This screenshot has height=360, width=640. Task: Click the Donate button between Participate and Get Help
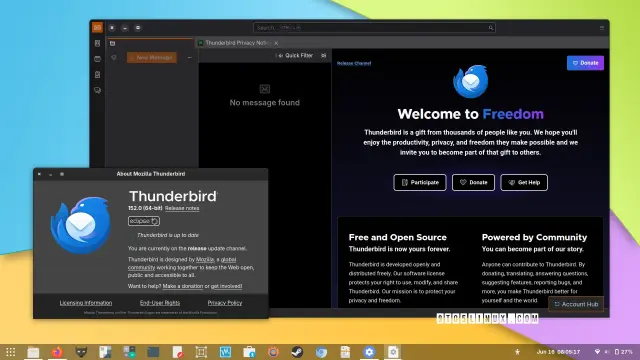tap(473, 182)
